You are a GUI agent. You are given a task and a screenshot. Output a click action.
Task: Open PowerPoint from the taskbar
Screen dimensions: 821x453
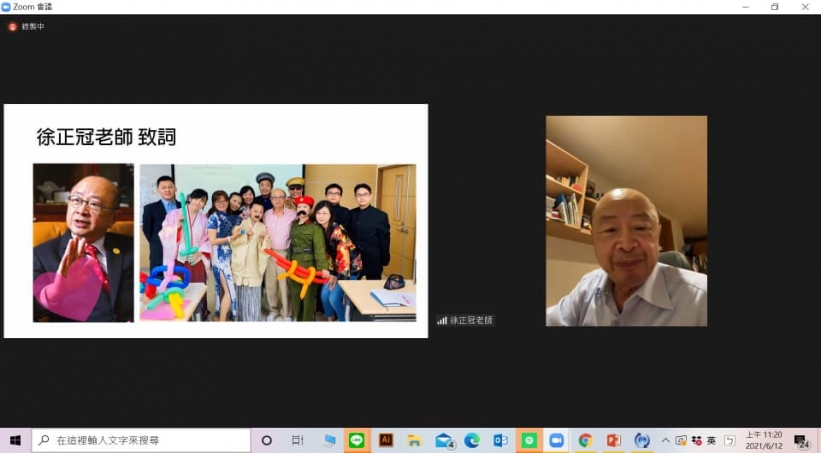coord(614,440)
